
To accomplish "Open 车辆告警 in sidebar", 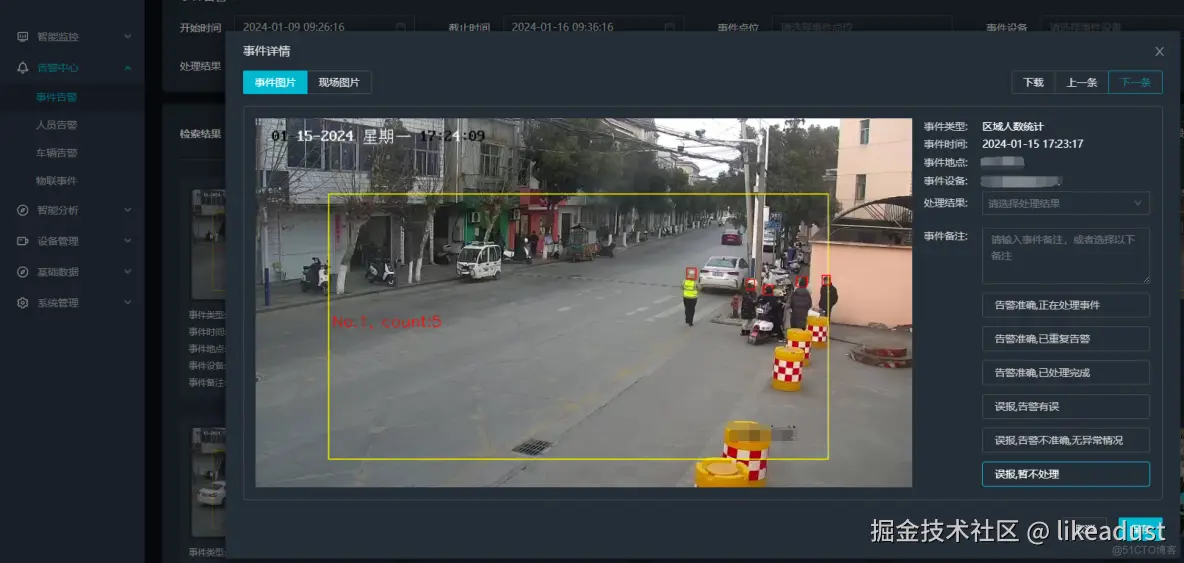I will pos(57,152).
